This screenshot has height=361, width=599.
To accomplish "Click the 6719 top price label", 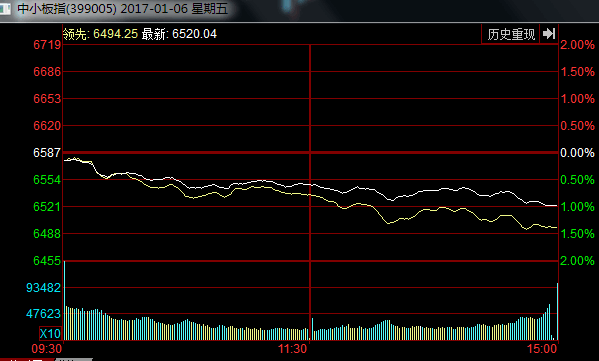I will (x=47, y=45).
